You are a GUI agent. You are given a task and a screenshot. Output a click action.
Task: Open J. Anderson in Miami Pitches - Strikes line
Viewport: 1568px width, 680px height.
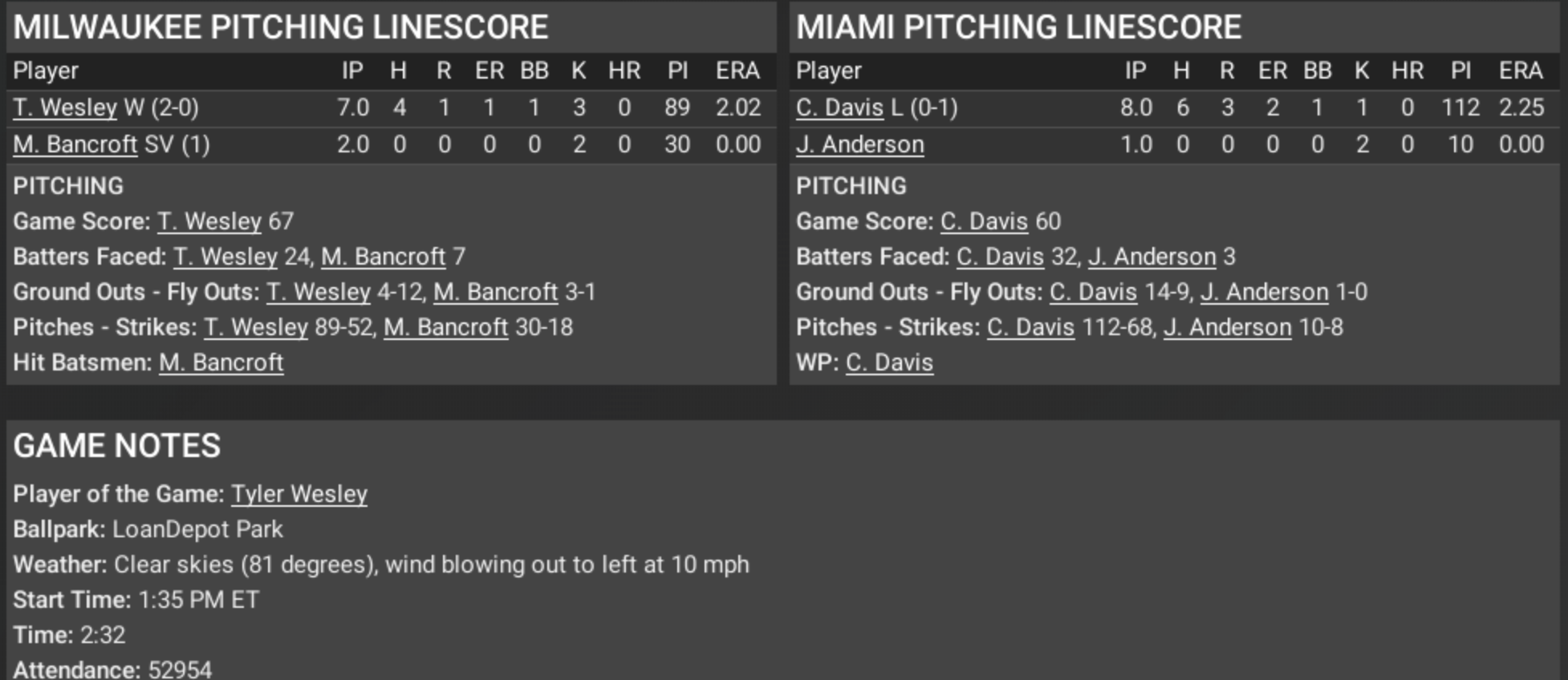[1227, 327]
